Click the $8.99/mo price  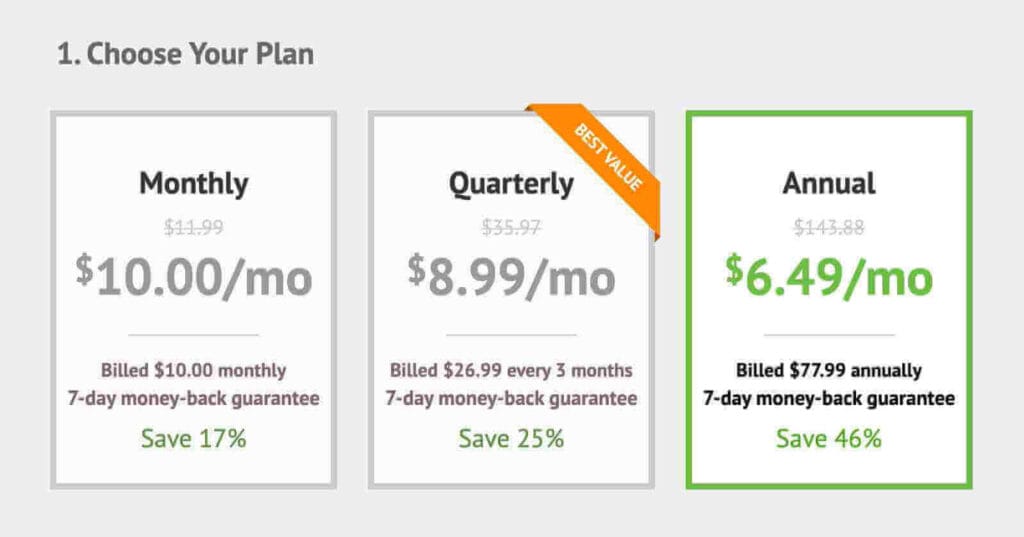pos(511,276)
